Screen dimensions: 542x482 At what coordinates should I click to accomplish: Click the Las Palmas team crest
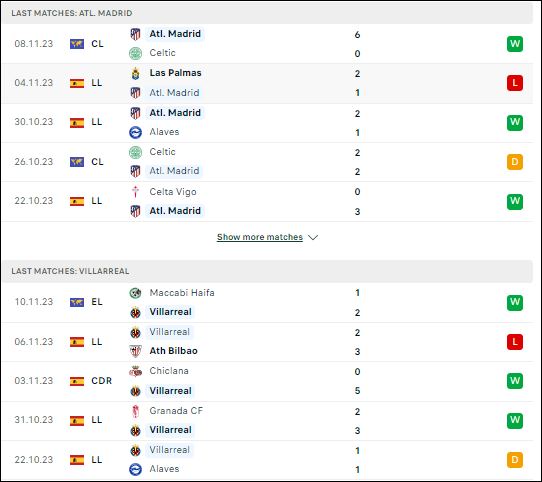pyautogui.click(x=136, y=73)
